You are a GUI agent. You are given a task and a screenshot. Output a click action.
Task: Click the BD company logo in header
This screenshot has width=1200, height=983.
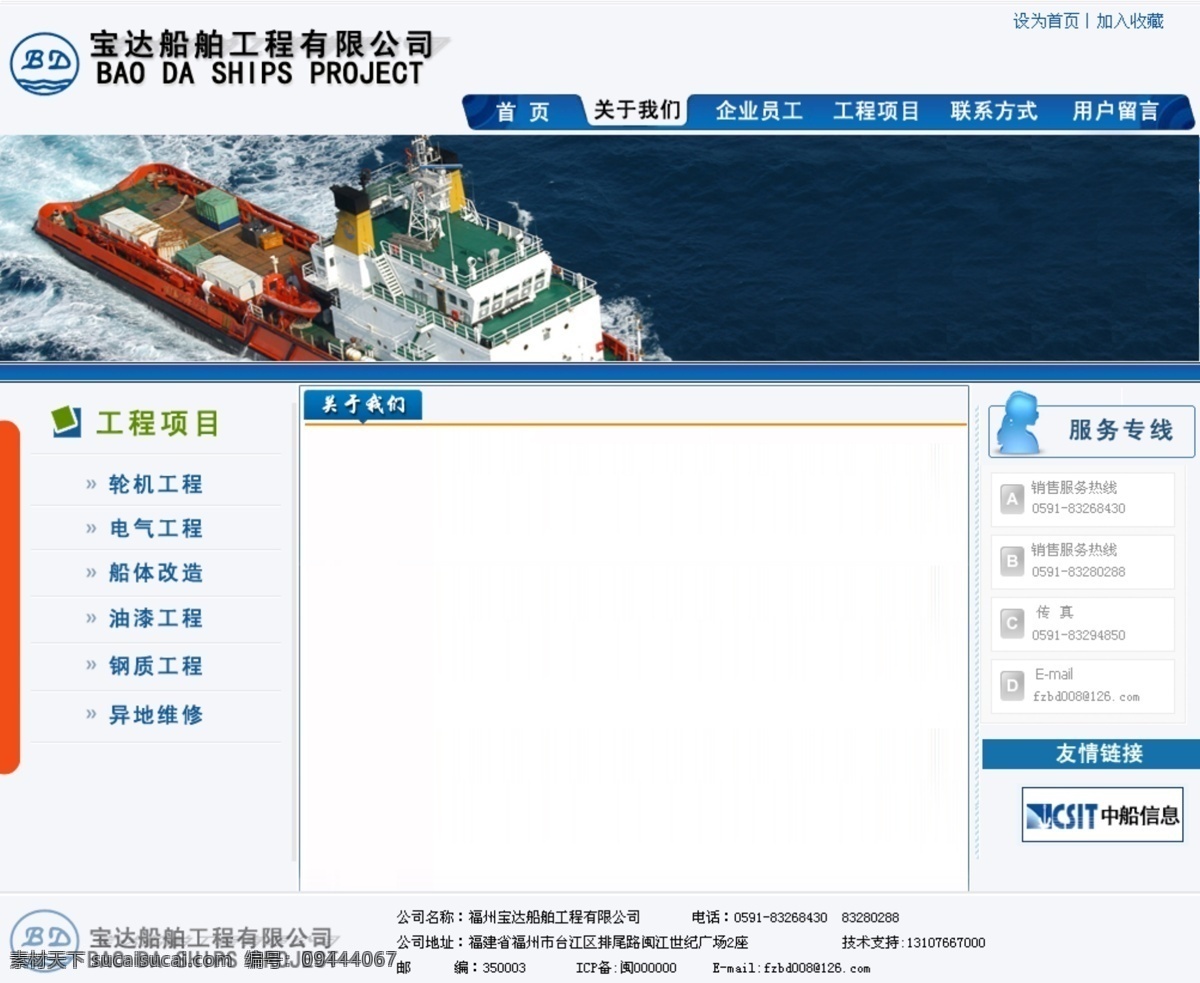(44, 65)
